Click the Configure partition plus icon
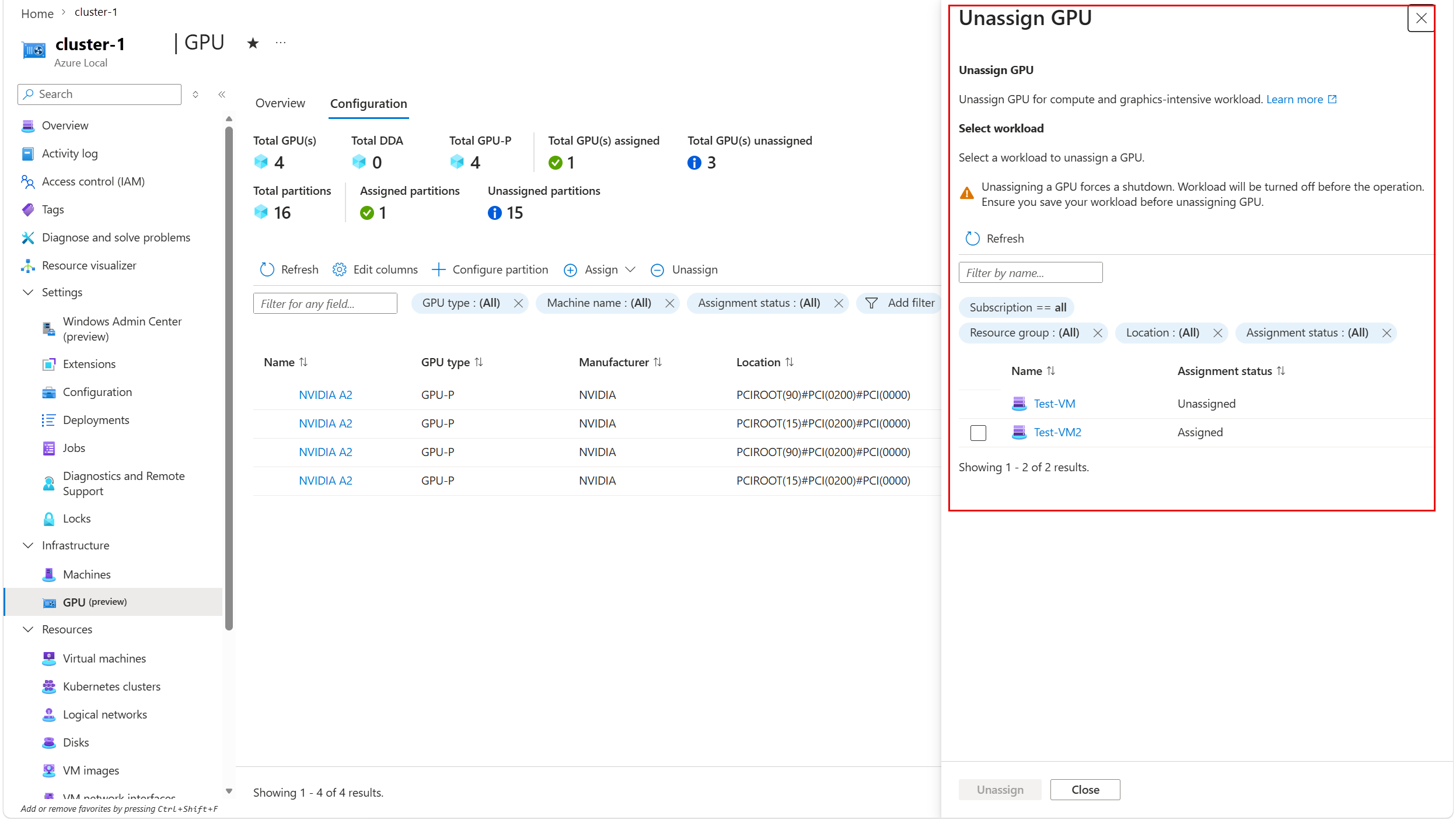Image resolution: width=1456 pixels, height=820 pixels. click(x=438, y=269)
